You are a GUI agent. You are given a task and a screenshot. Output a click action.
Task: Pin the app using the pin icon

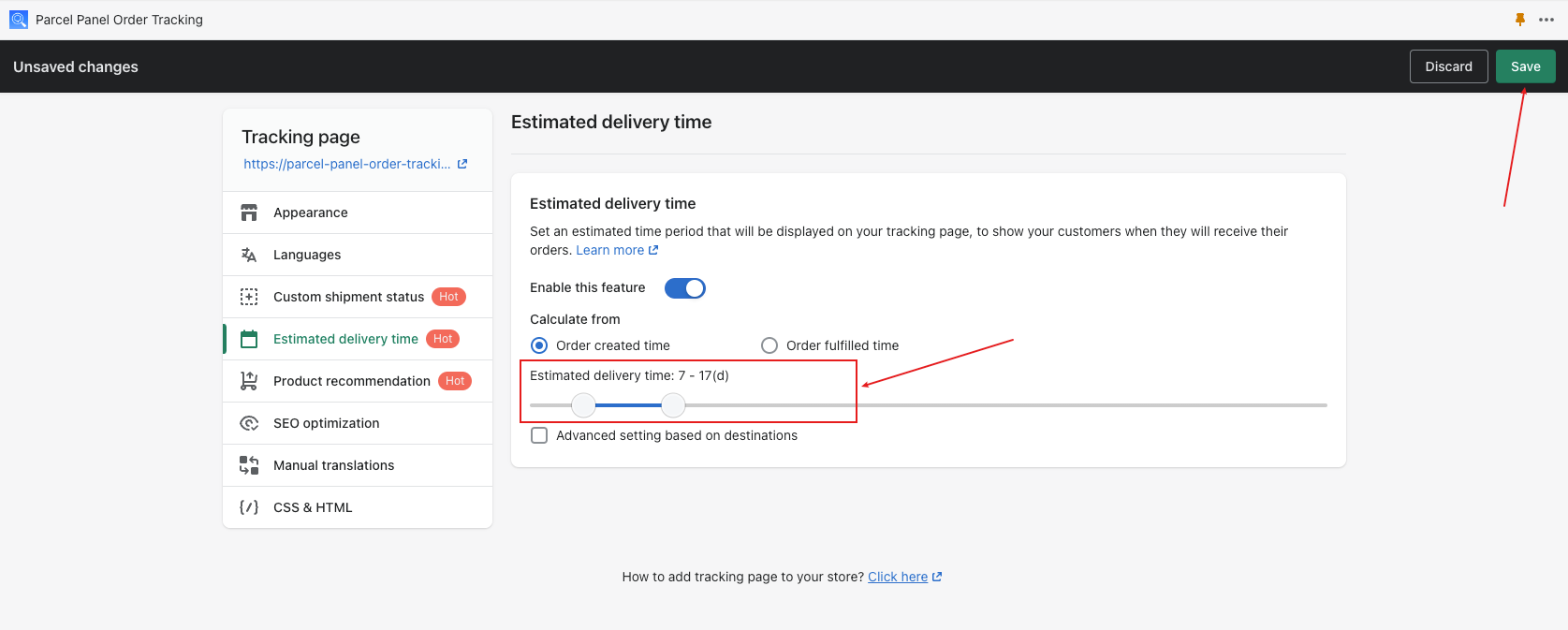click(1520, 20)
